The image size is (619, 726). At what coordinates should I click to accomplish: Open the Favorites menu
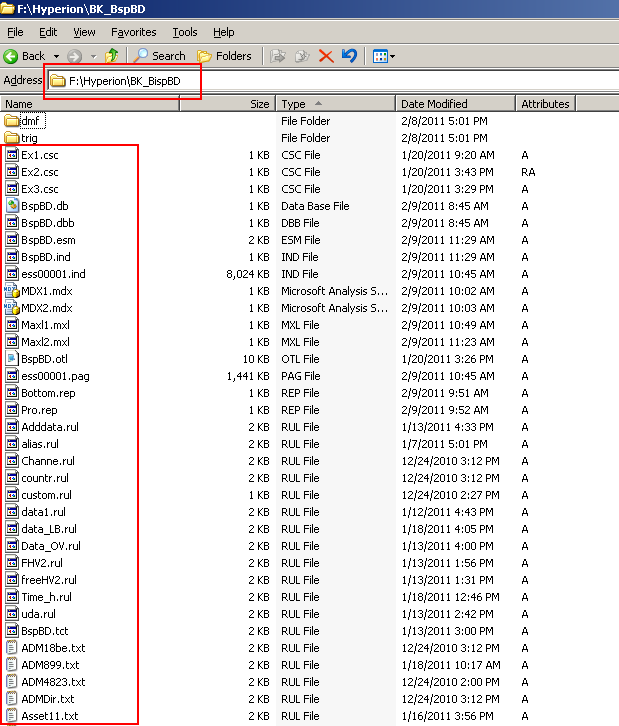133,32
